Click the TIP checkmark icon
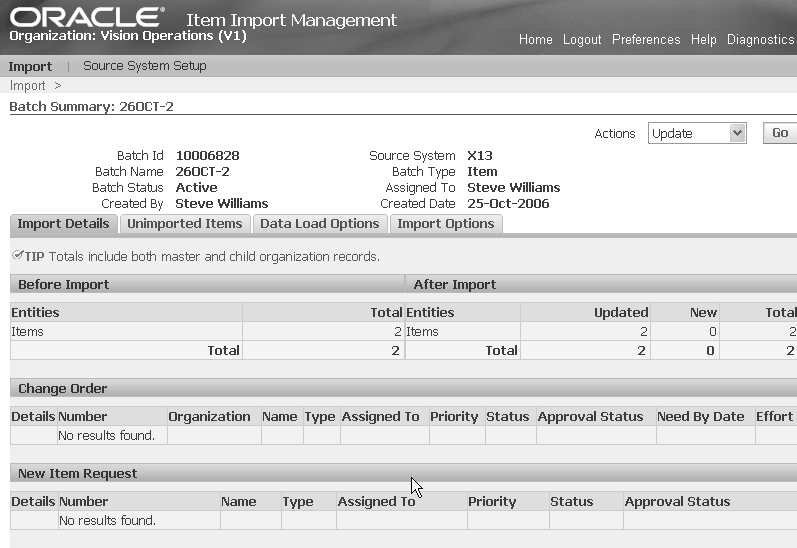The image size is (797, 548). 18,255
